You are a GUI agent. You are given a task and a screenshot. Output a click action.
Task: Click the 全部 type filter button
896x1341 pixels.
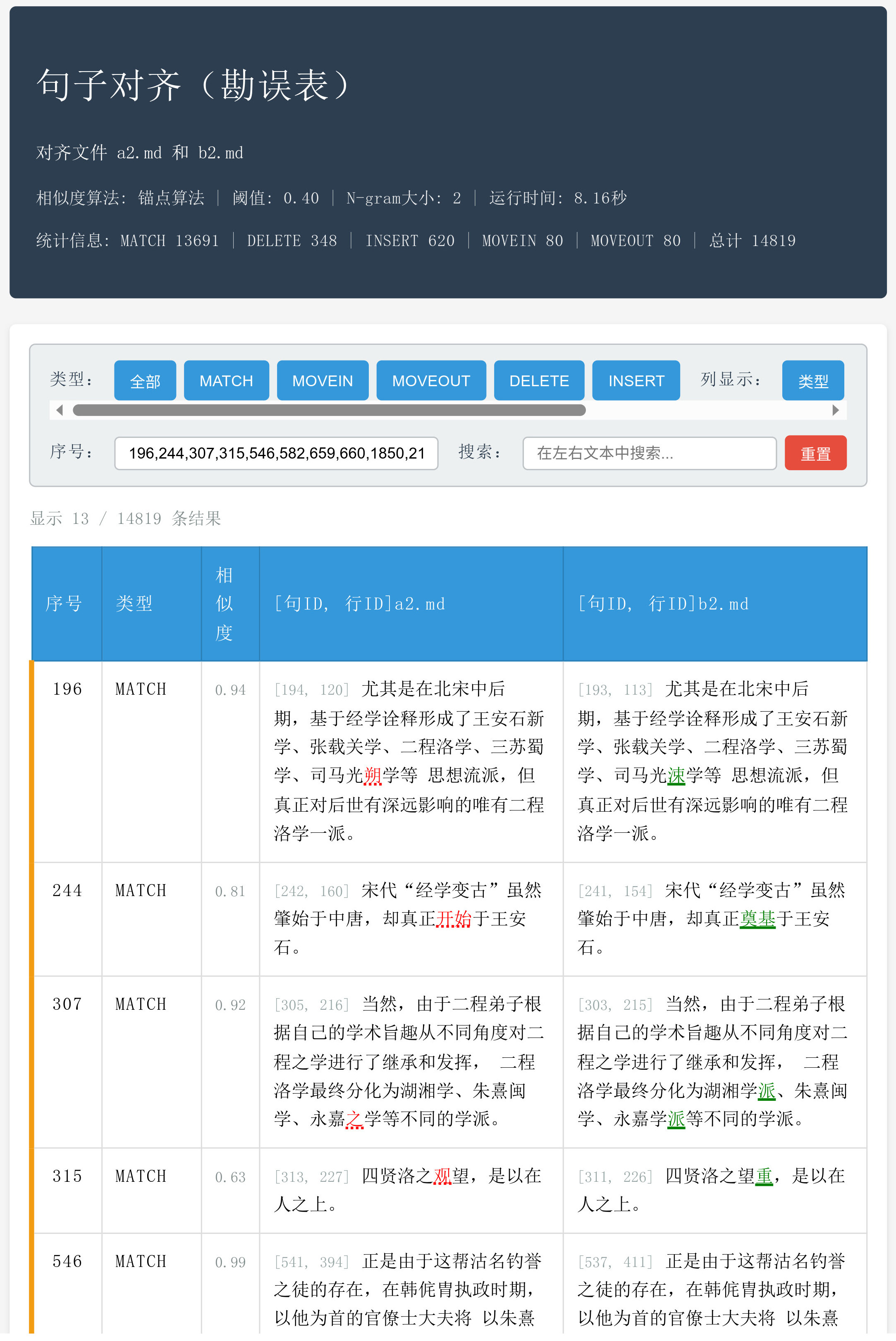[x=145, y=380]
